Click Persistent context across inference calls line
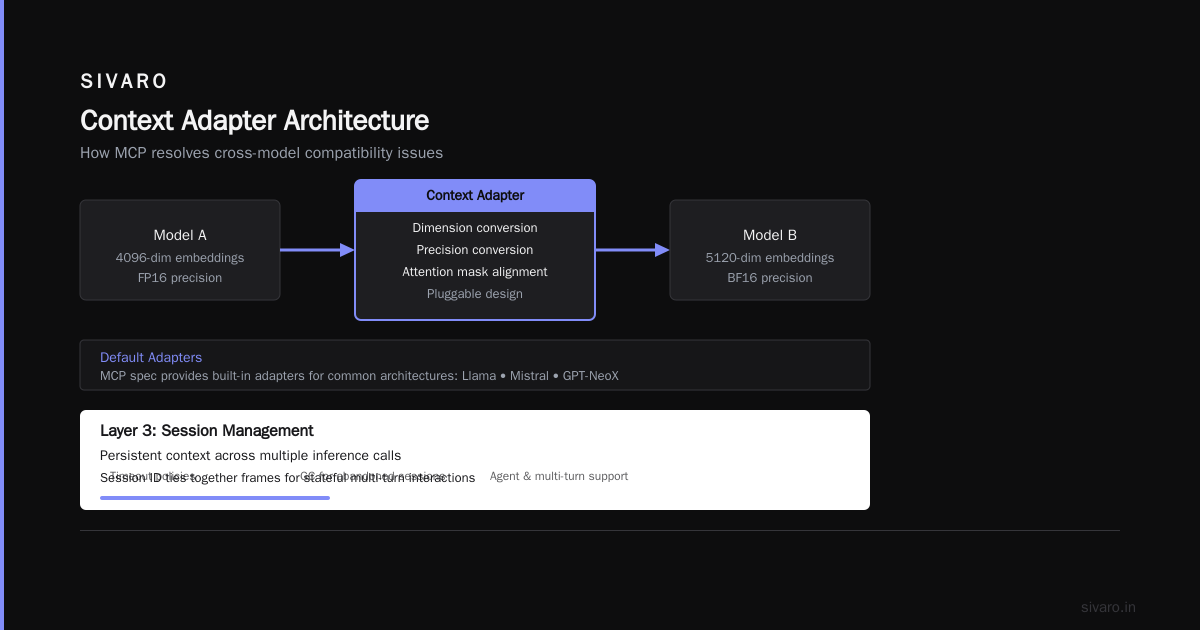 click(250, 456)
